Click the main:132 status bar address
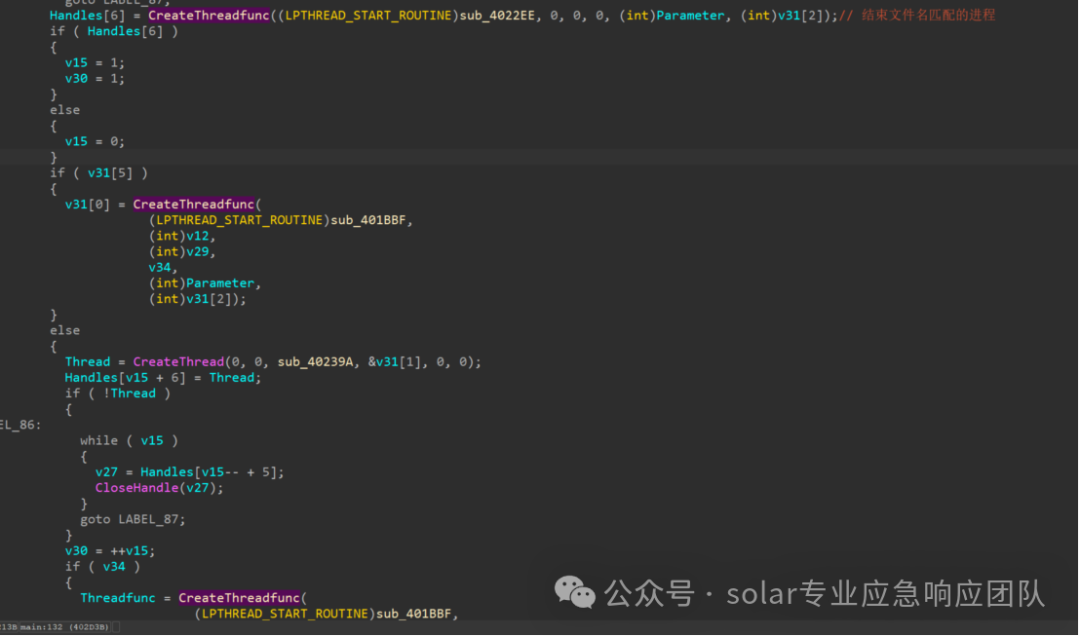Image resolution: width=1080 pixels, height=636 pixels. pyautogui.click(x=41, y=628)
